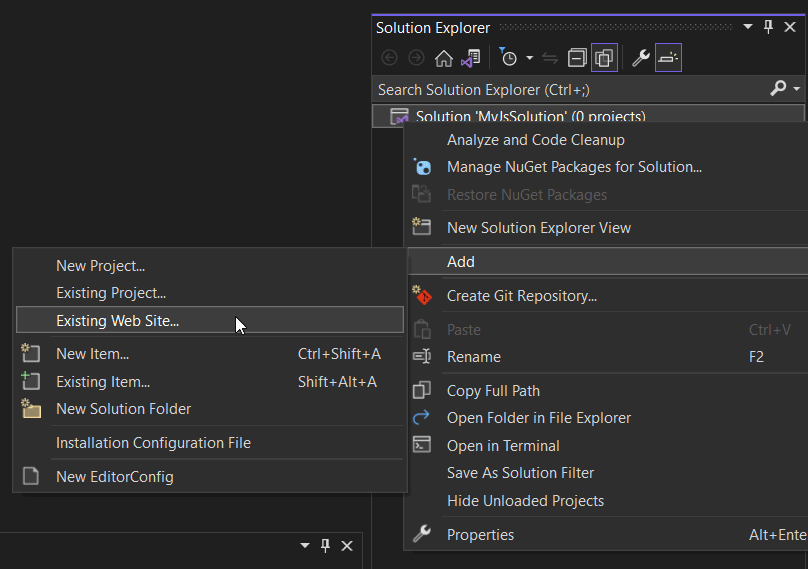Choose Copy Full Path
This screenshot has height=569, width=808.
(x=493, y=391)
